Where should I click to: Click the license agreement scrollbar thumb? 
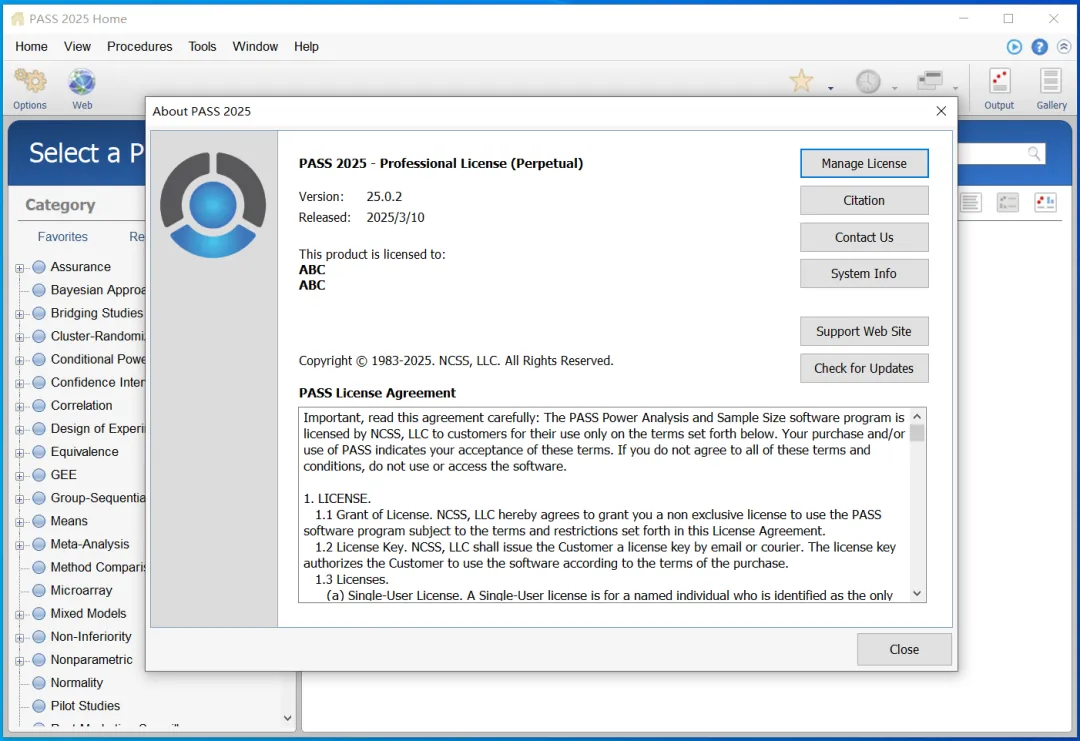[x=917, y=433]
